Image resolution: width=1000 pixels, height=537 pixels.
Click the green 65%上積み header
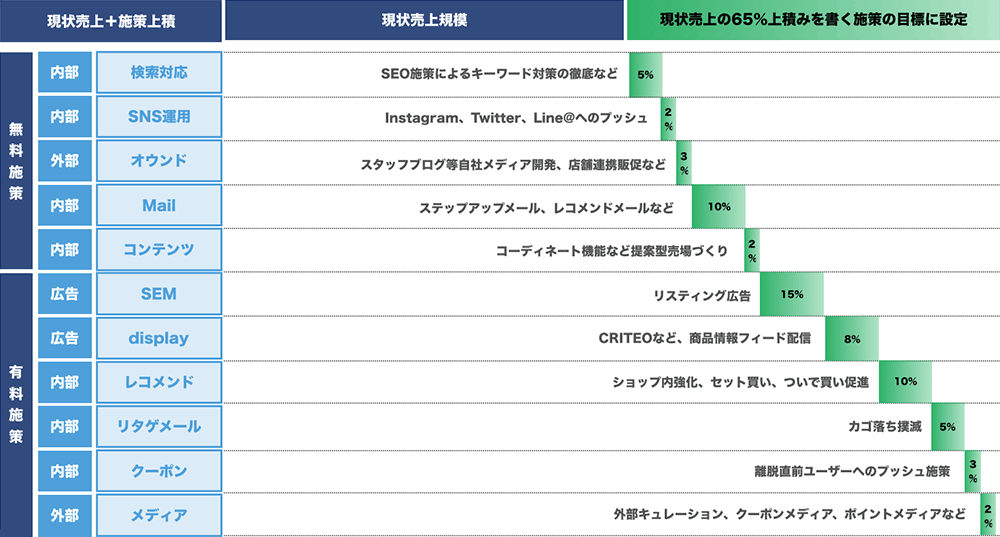(x=813, y=20)
